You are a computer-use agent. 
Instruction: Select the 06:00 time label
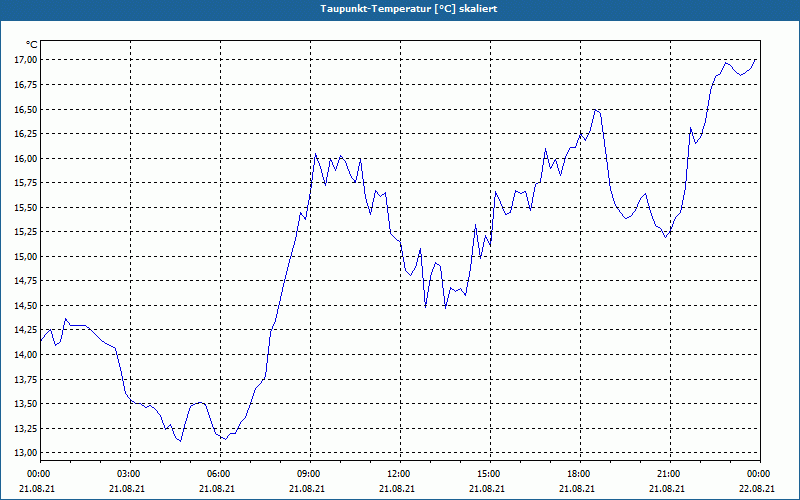(220, 474)
